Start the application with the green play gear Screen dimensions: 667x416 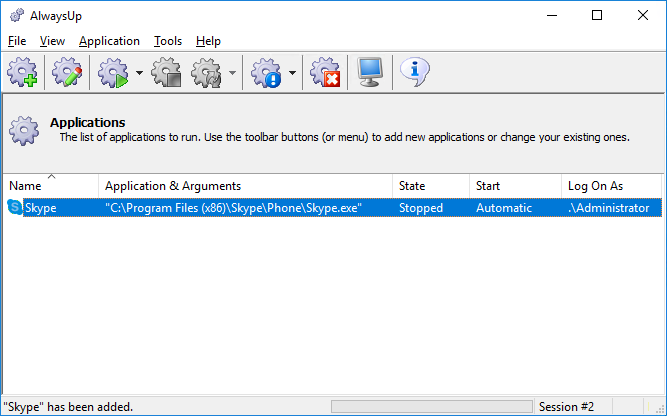(x=113, y=72)
